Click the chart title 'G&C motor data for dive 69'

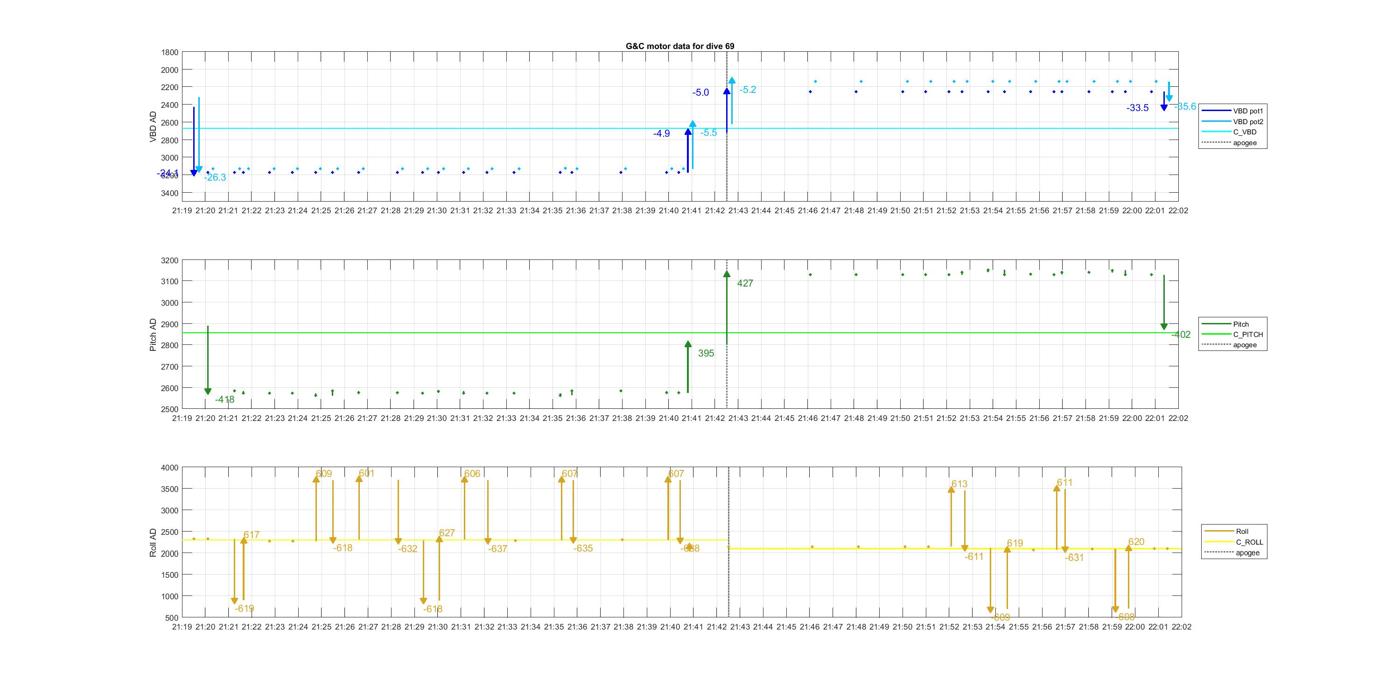click(680, 46)
